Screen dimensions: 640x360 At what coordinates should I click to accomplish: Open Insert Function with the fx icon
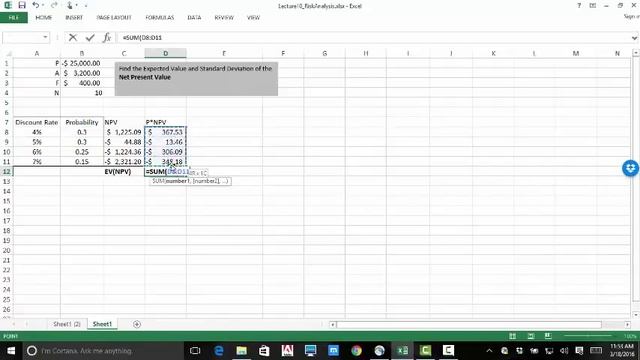pos(107,38)
